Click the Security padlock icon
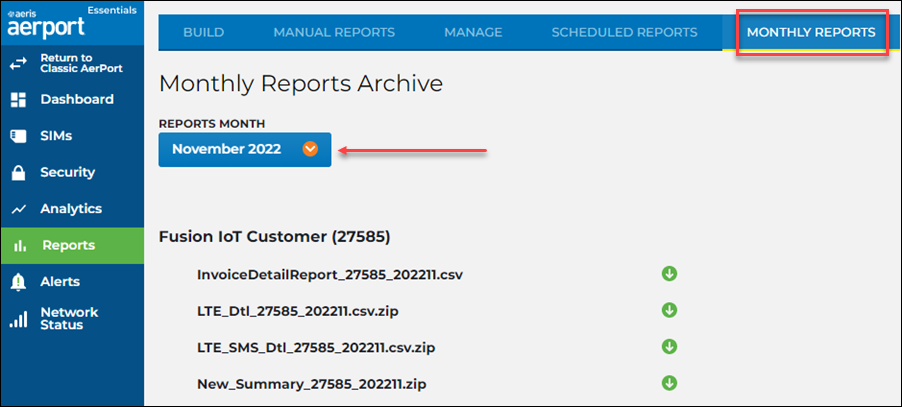 [18, 172]
